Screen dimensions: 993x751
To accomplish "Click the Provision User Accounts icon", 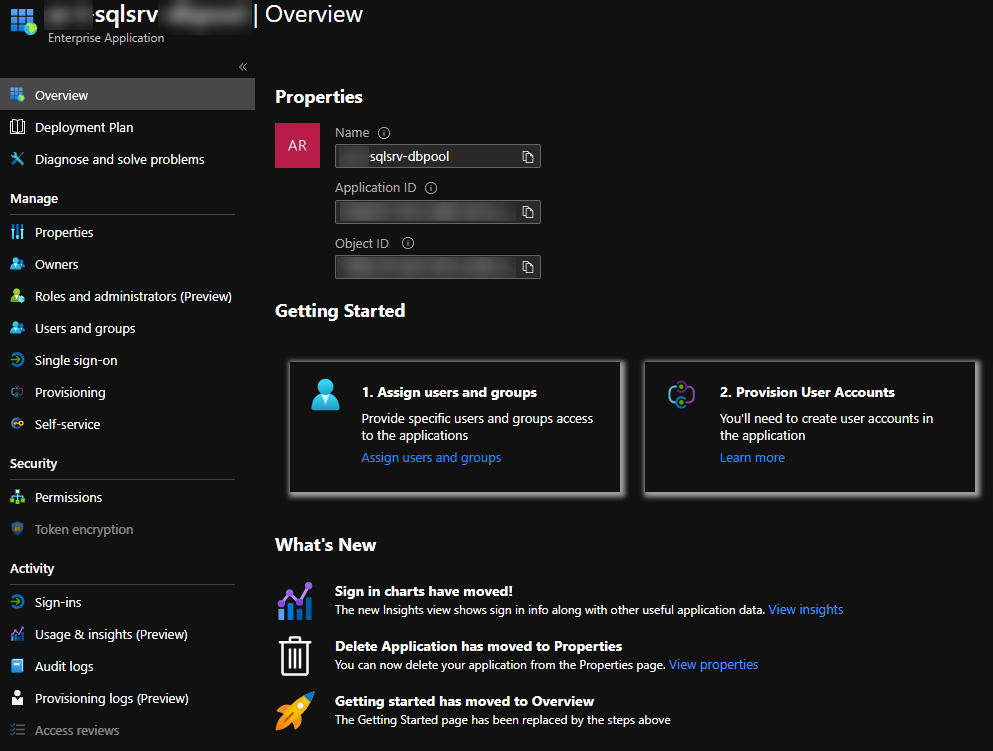I will [x=681, y=394].
